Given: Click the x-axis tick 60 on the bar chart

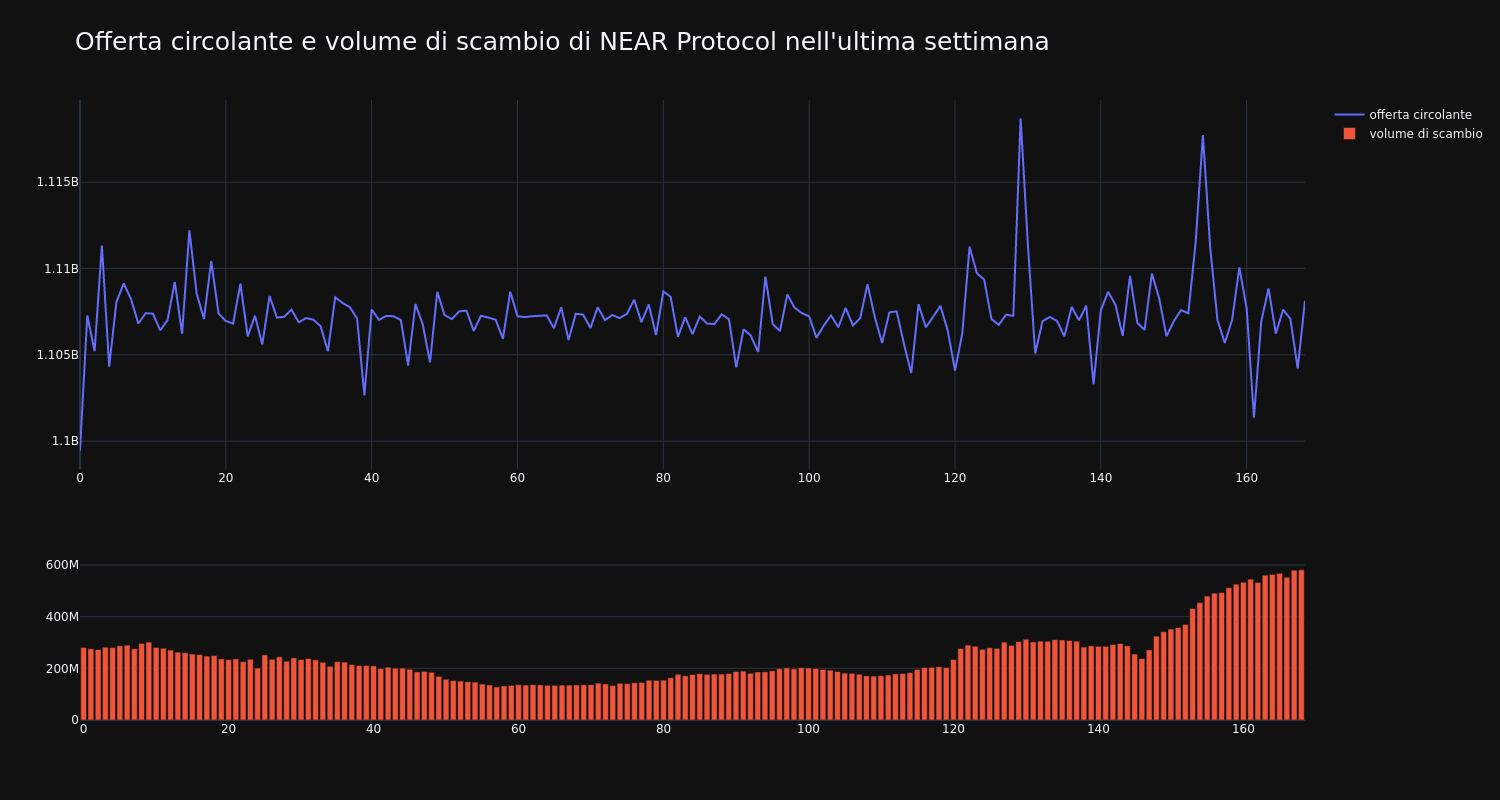Looking at the screenshot, I should tap(518, 729).
